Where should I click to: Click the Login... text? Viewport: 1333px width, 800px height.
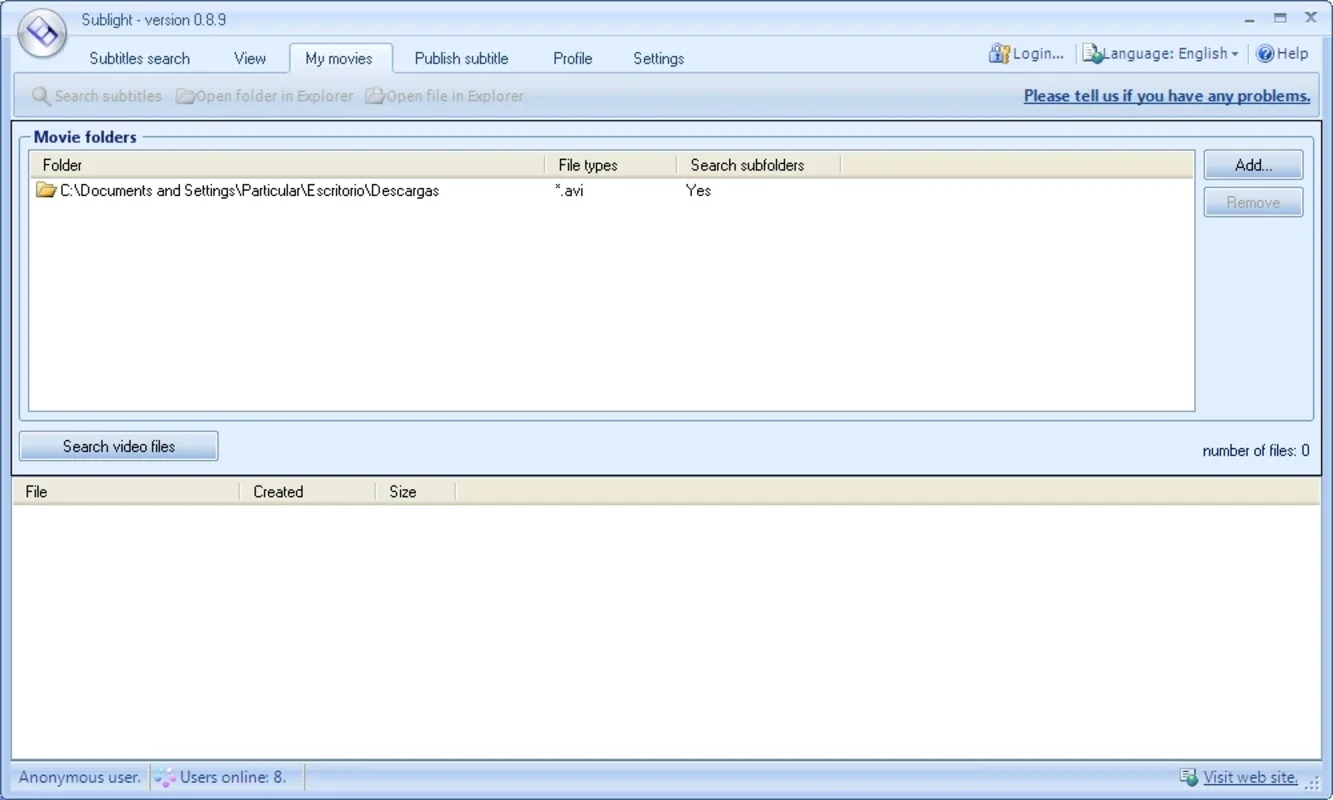pyautogui.click(x=1038, y=54)
